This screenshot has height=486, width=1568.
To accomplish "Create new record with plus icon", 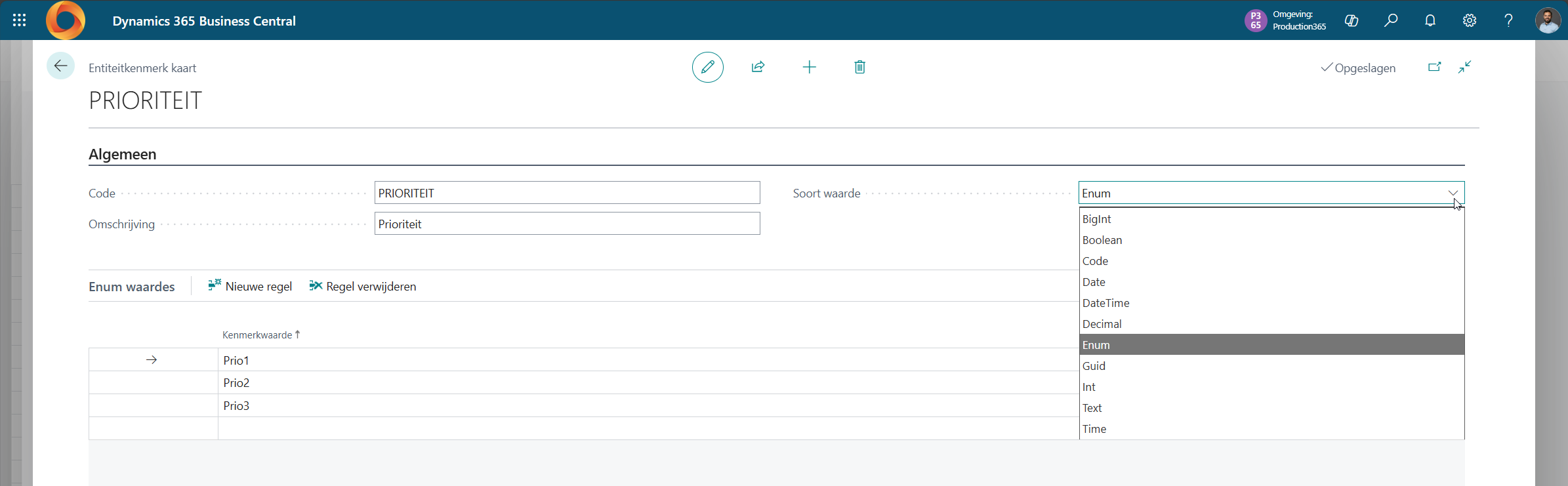I will point(809,67).
